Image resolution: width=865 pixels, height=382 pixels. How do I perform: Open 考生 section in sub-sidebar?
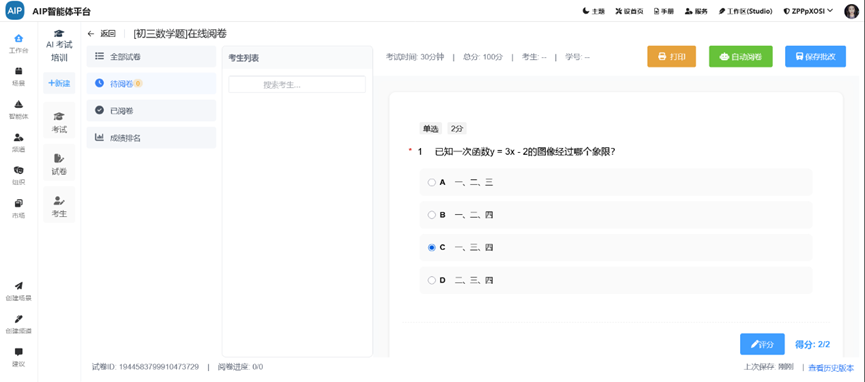[x=59, y=206]
